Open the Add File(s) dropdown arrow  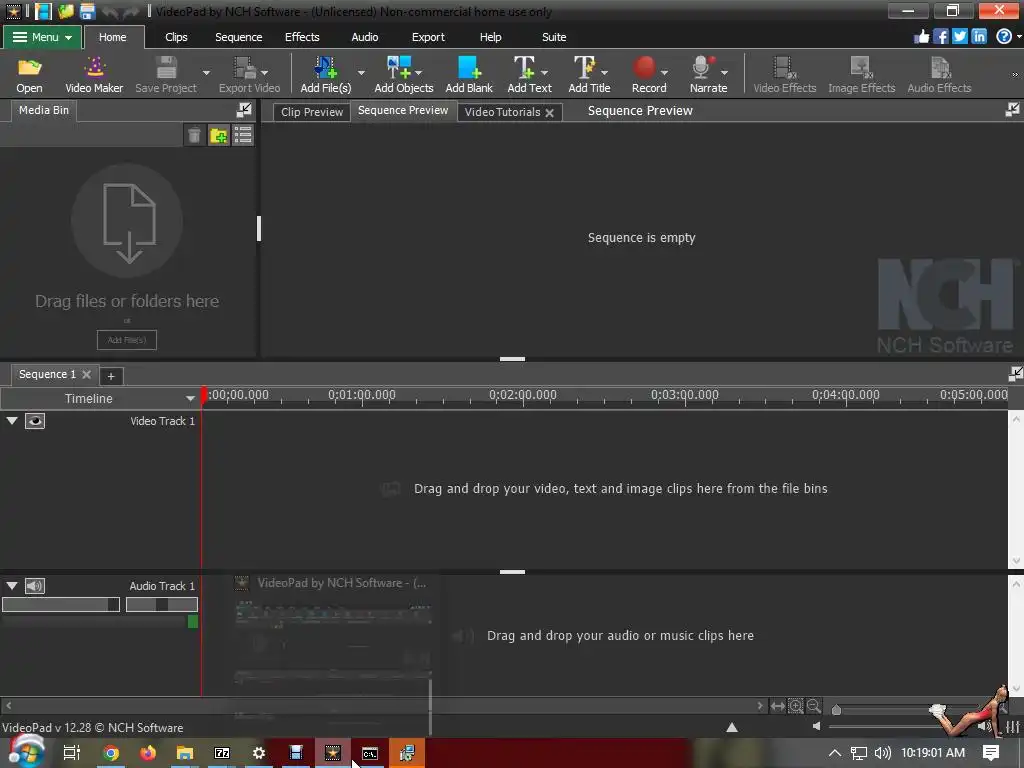(x=361, y=72)
